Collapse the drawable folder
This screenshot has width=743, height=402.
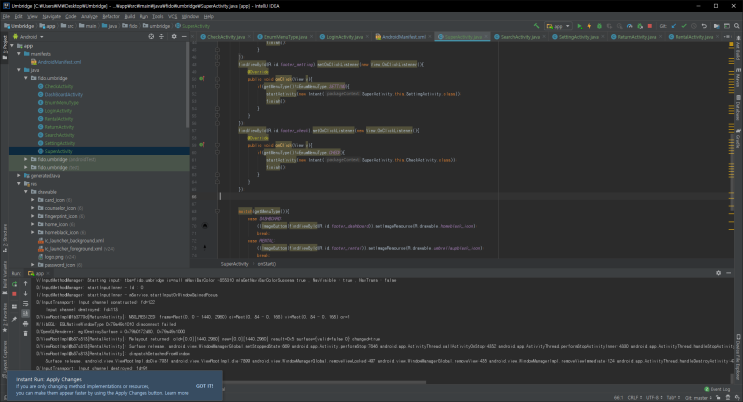pos(26,192)
